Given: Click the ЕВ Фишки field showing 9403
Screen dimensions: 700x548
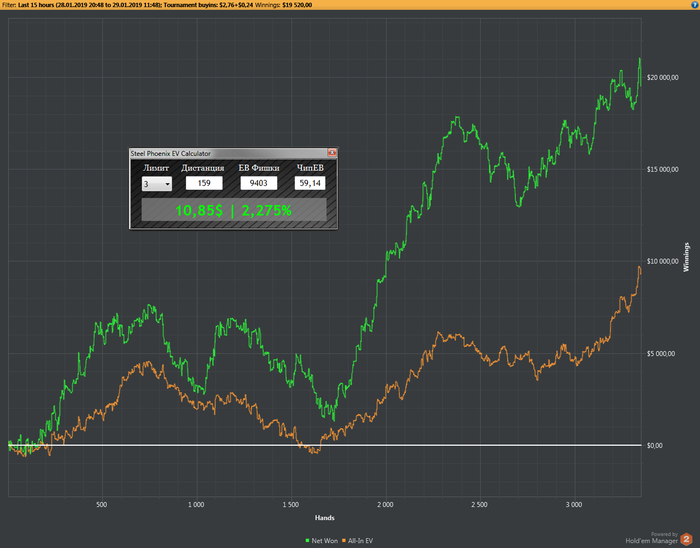Looking at the screenshot, I should pos(258,183).
